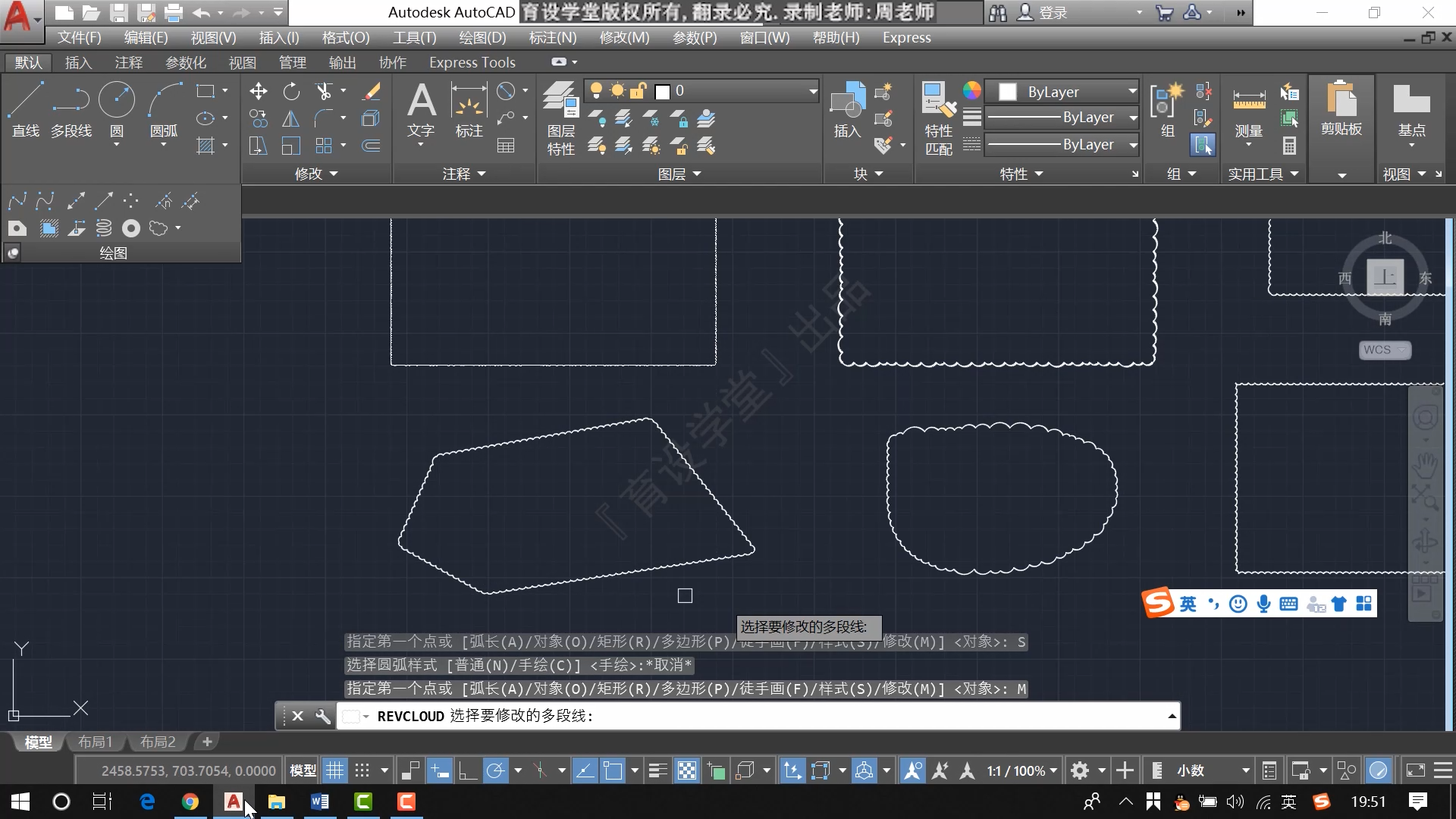
Task: Toggle polar tracking
Action: pos(495,771)
